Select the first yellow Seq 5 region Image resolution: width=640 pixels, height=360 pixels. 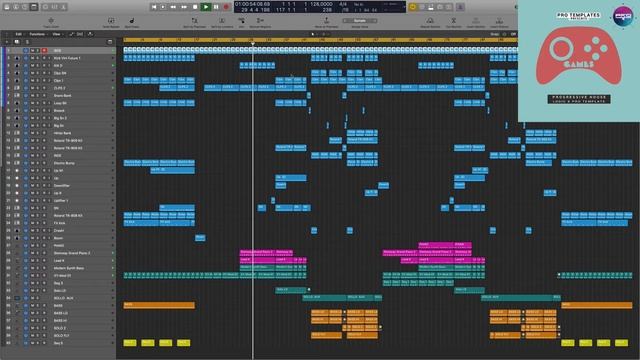[130, 343]
